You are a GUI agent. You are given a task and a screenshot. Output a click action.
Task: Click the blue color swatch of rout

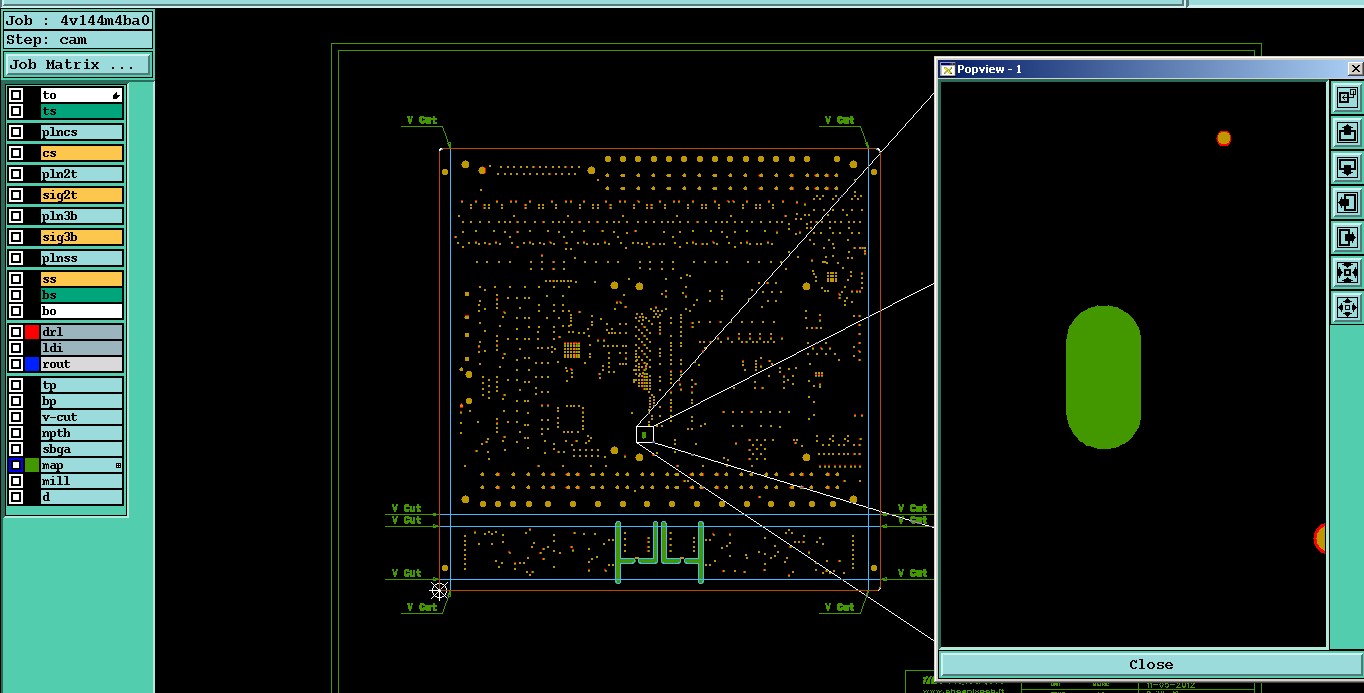tap(32, 364)
